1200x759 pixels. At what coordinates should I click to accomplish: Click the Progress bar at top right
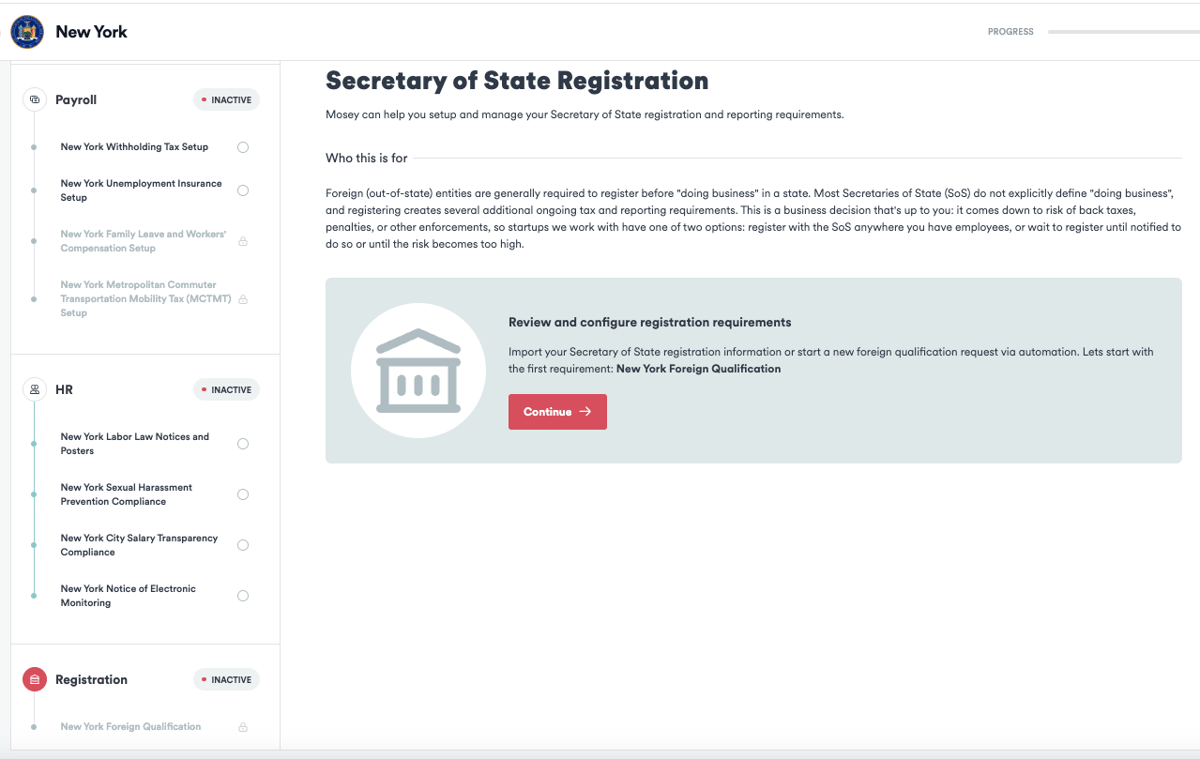click(x=1120, y=31)
